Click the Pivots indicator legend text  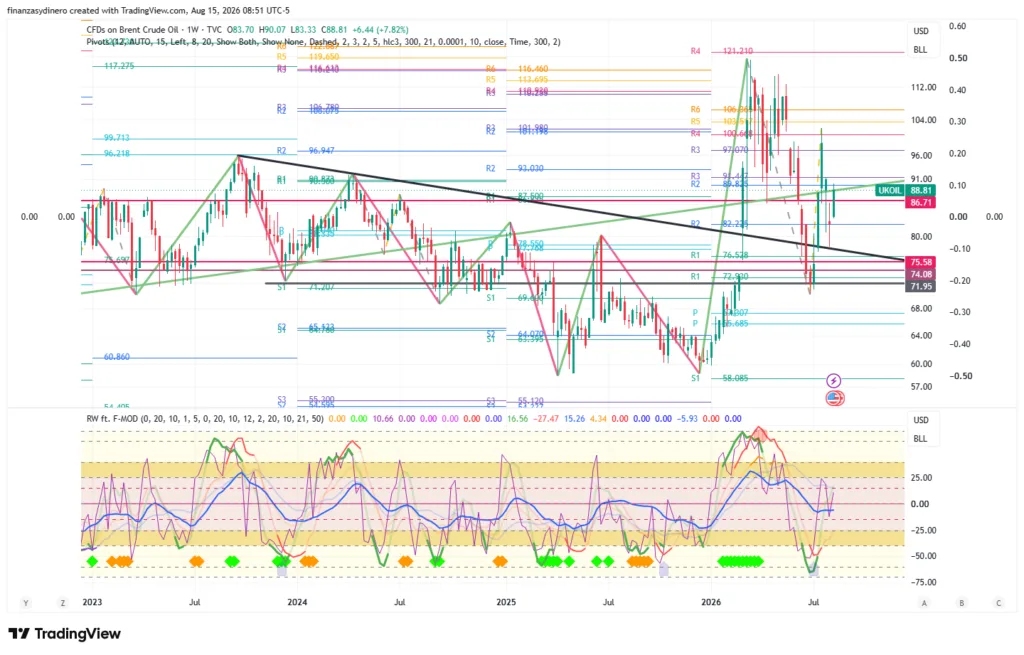323,42
